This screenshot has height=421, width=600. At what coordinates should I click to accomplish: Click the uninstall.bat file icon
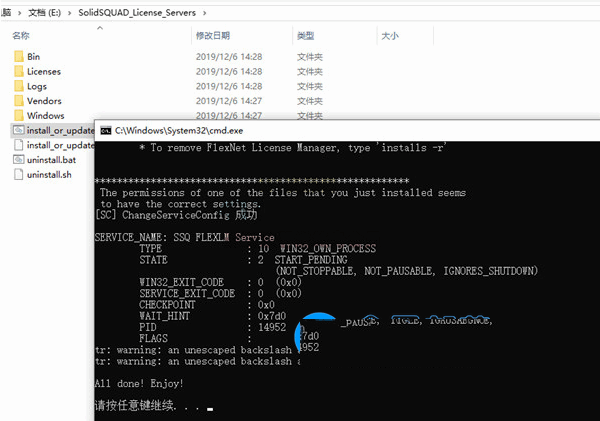point(19,160)
